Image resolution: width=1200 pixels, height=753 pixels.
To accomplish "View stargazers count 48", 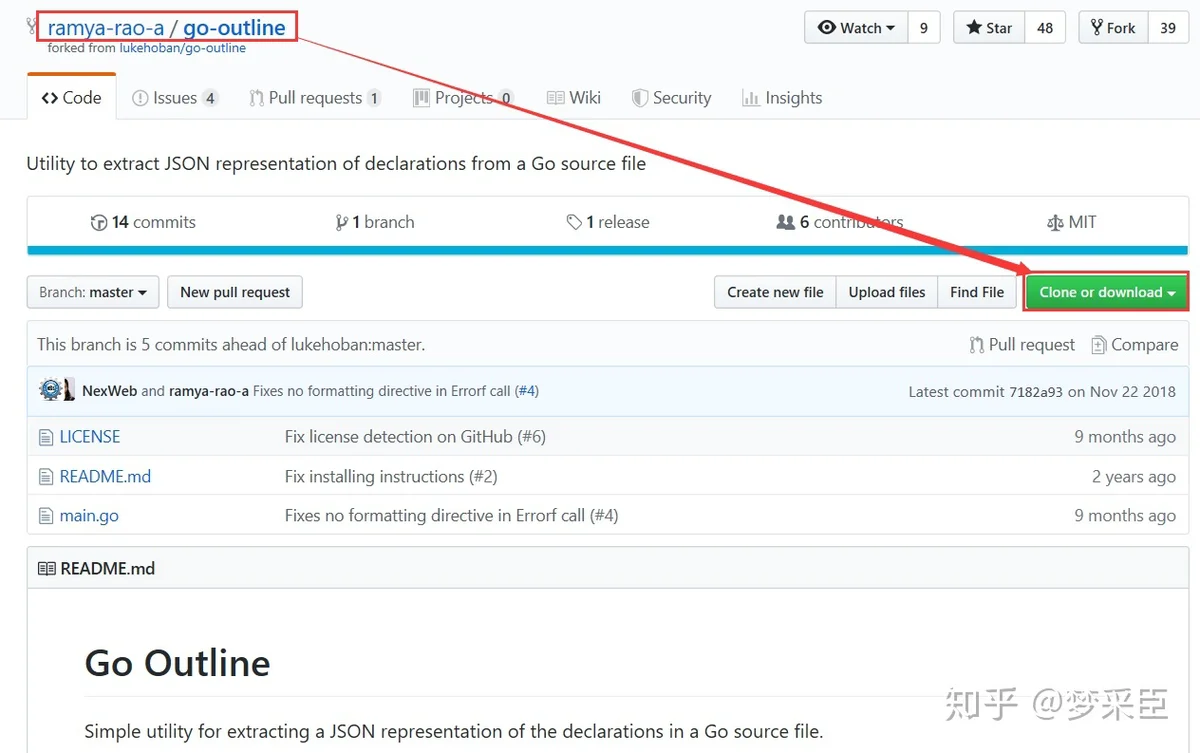I will [1045, 28].
